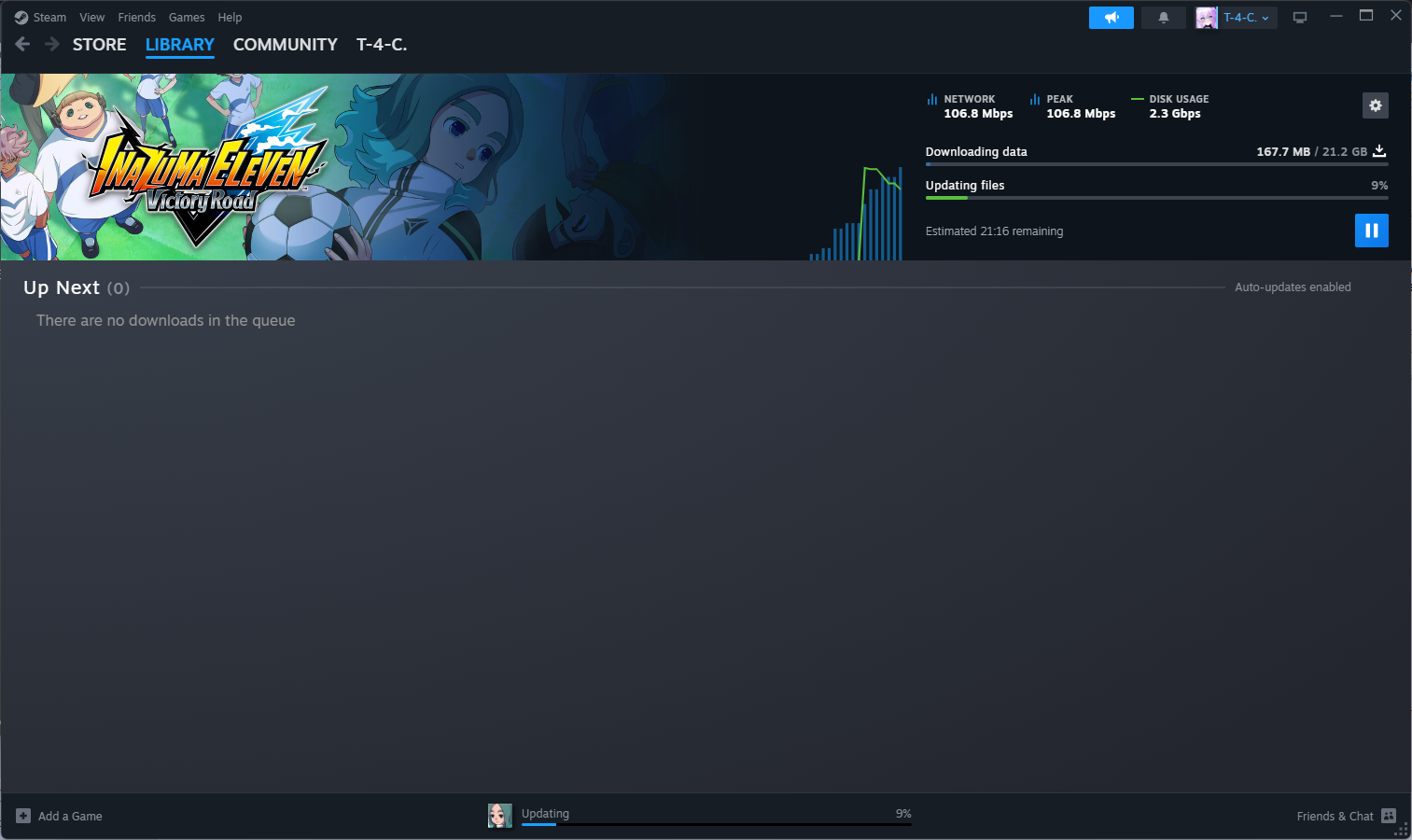Click the Updating status label at bottom
This screenshot has width=1412, height=840.
545,814
